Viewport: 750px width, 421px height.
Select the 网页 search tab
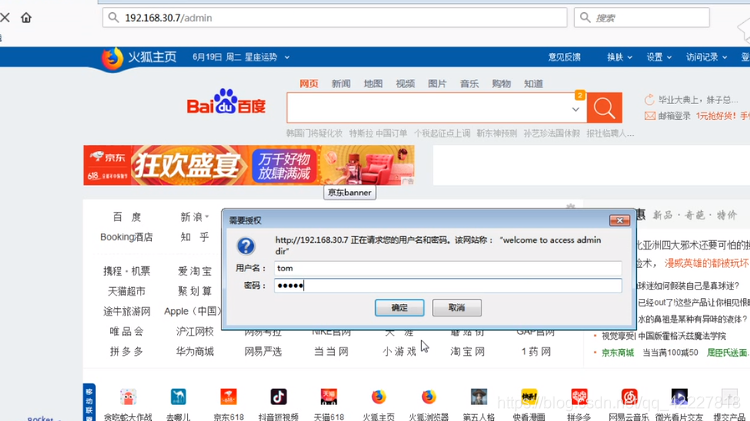point(309,84)
